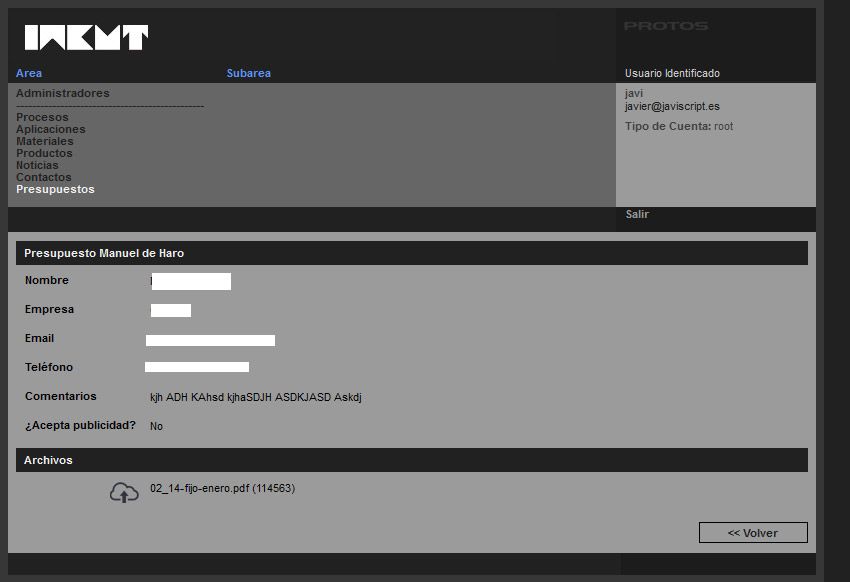Select Materiales in the menu
Screen dimensions: 850x582
[x=44, y=141]
